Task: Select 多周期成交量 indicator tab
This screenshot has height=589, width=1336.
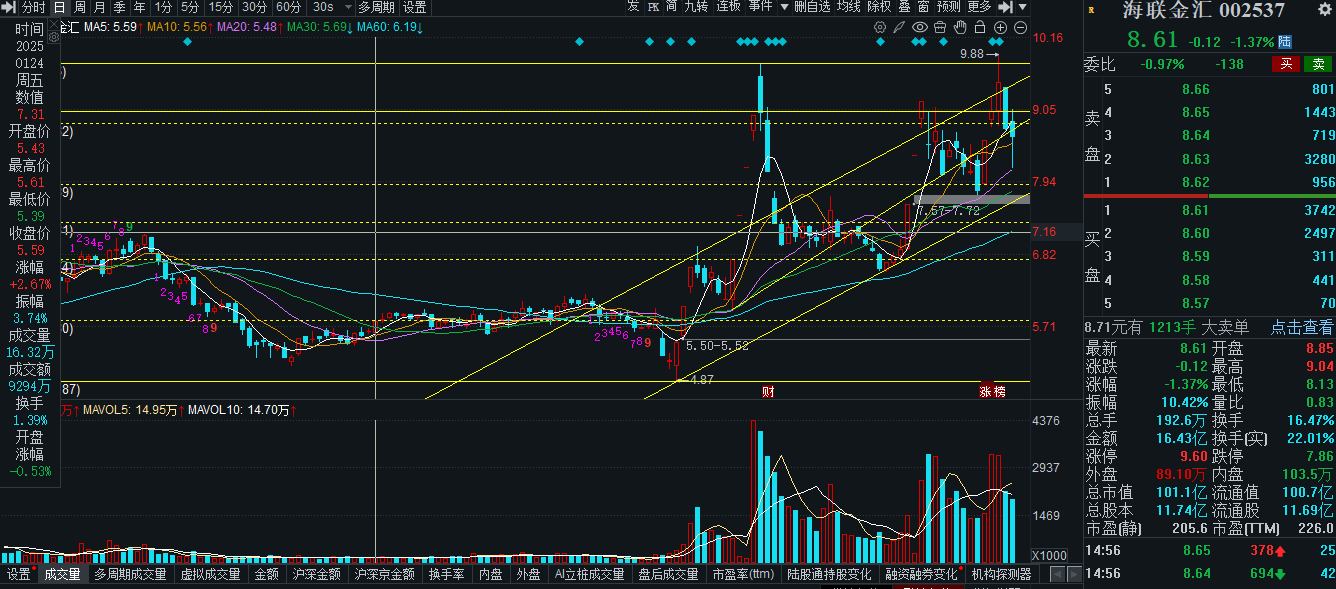Action: 131,575
